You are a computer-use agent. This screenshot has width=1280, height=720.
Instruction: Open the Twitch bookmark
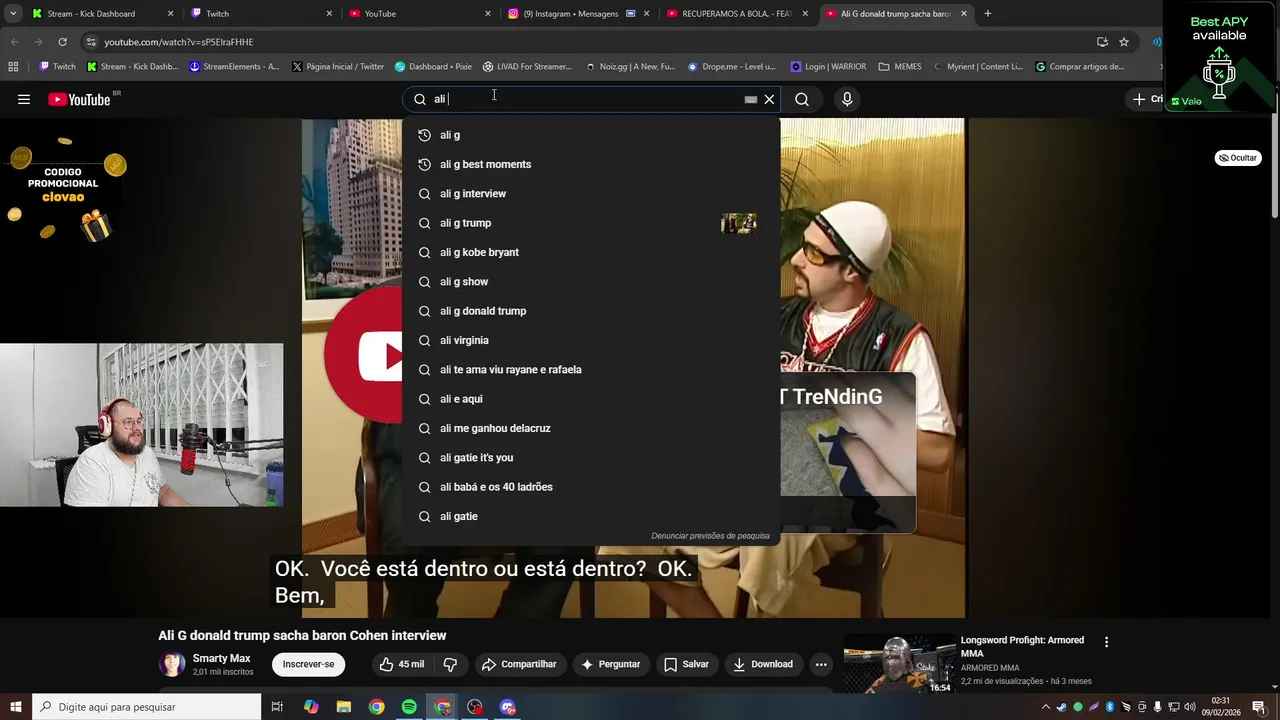pyautogui.click(x=57, y=67)
